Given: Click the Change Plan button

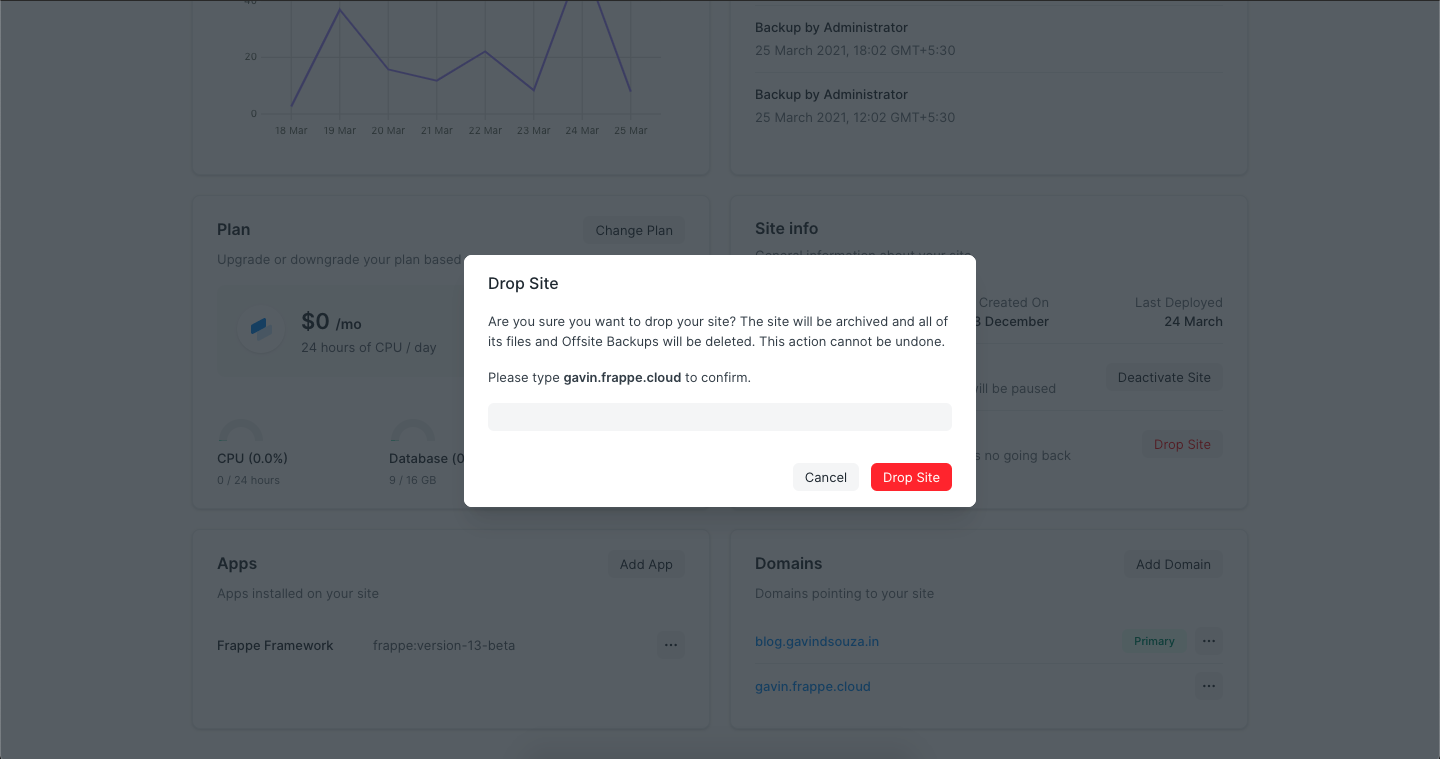Looking at the screenshot, I should pos(634,230).
